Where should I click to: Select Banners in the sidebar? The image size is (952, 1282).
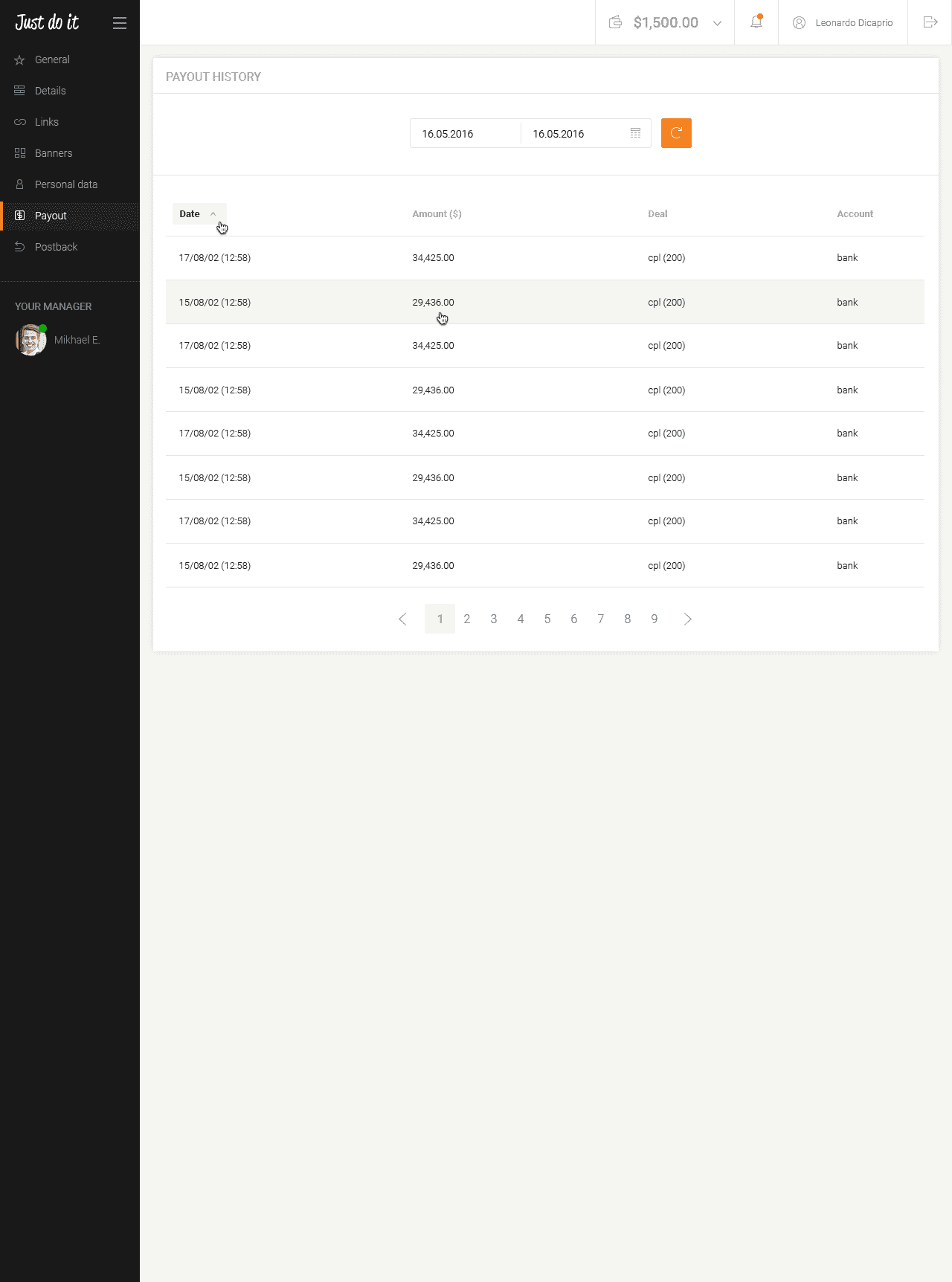pyautogui.click(x=54, y=153)
